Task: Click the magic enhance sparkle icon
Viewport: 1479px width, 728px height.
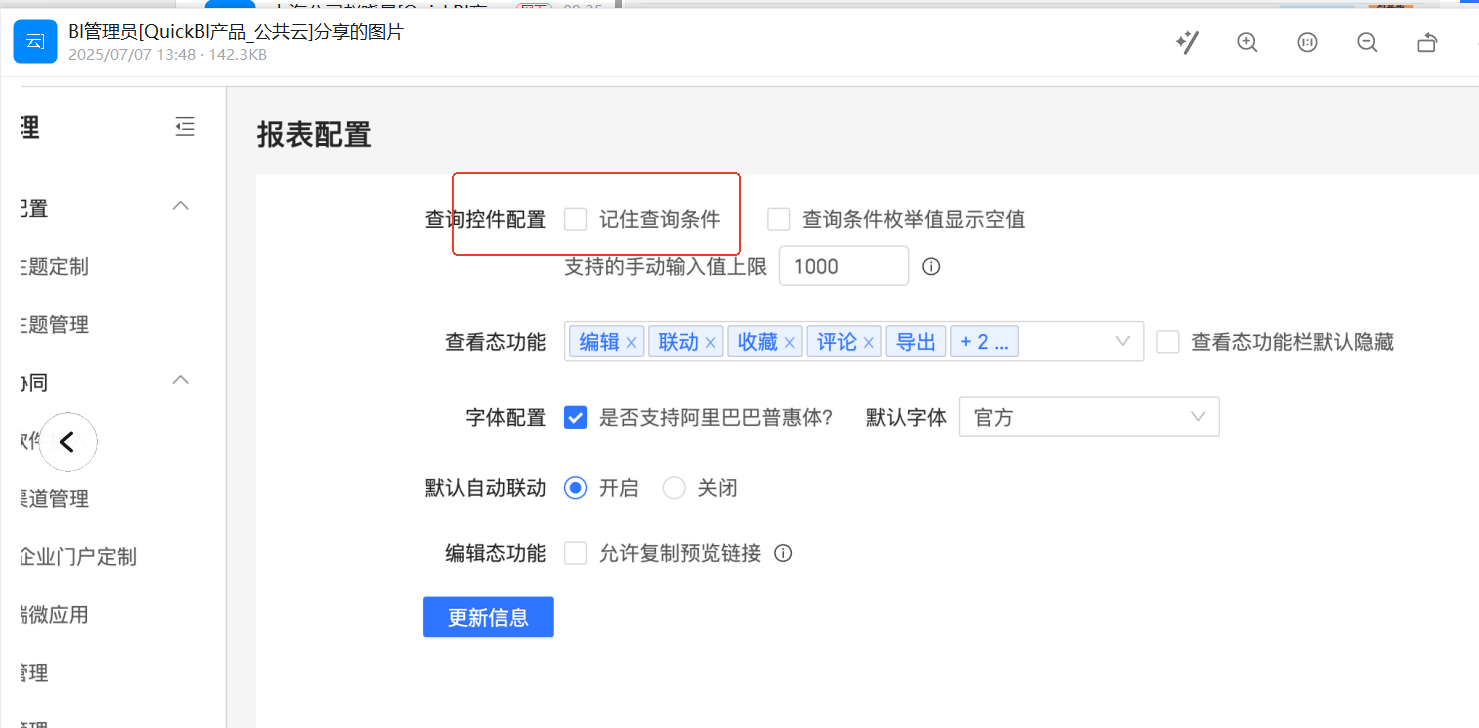Action: click(x=1187, y=42)
